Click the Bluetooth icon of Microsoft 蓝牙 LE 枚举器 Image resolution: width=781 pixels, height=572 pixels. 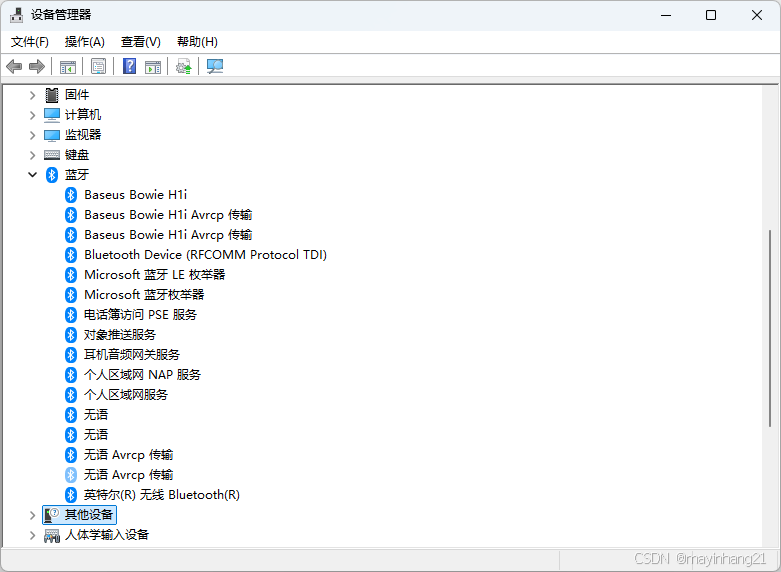[x=71, y=275]
